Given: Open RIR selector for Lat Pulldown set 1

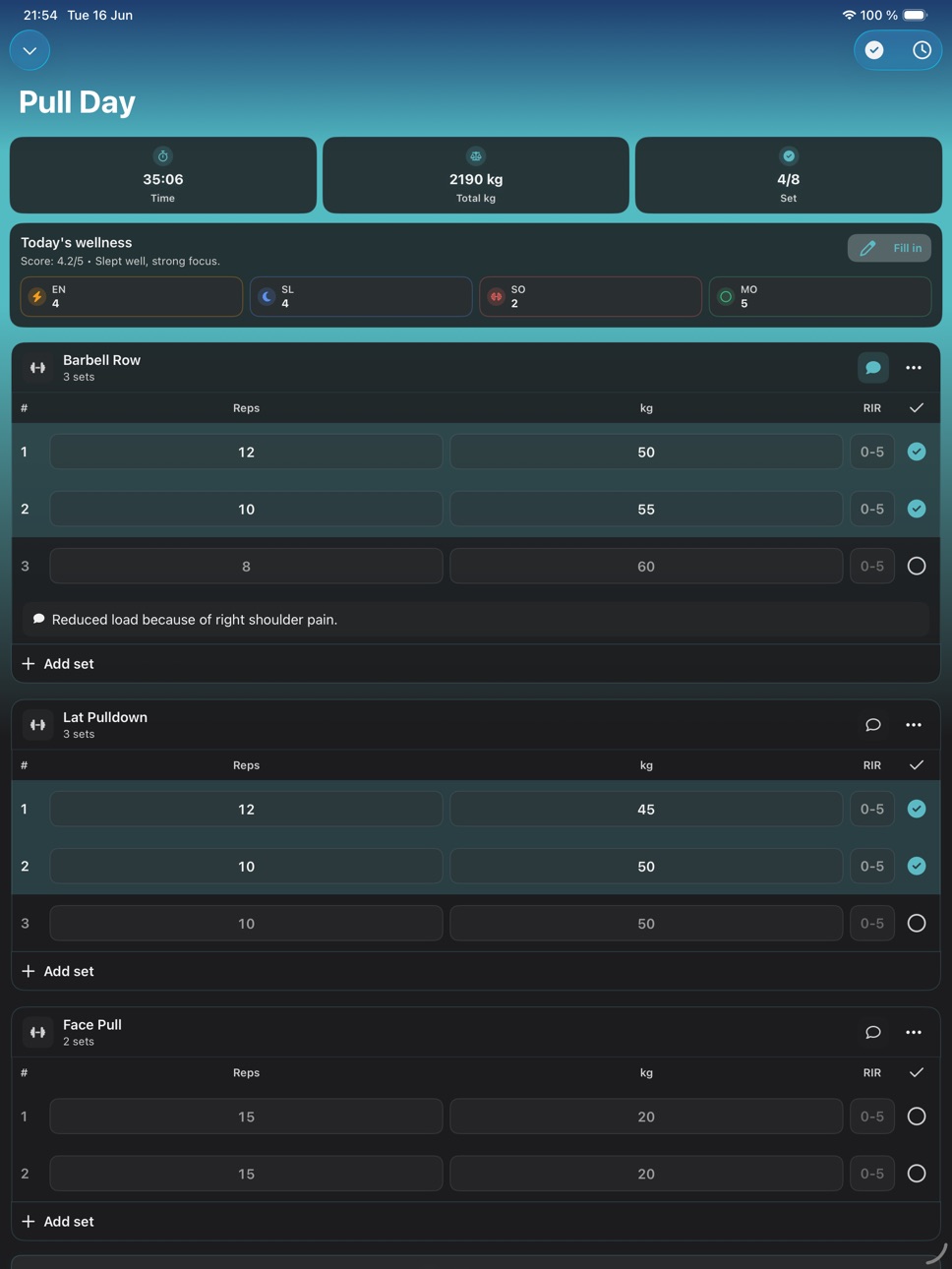Looking at the screenshot, I should (x=872, y=809).
